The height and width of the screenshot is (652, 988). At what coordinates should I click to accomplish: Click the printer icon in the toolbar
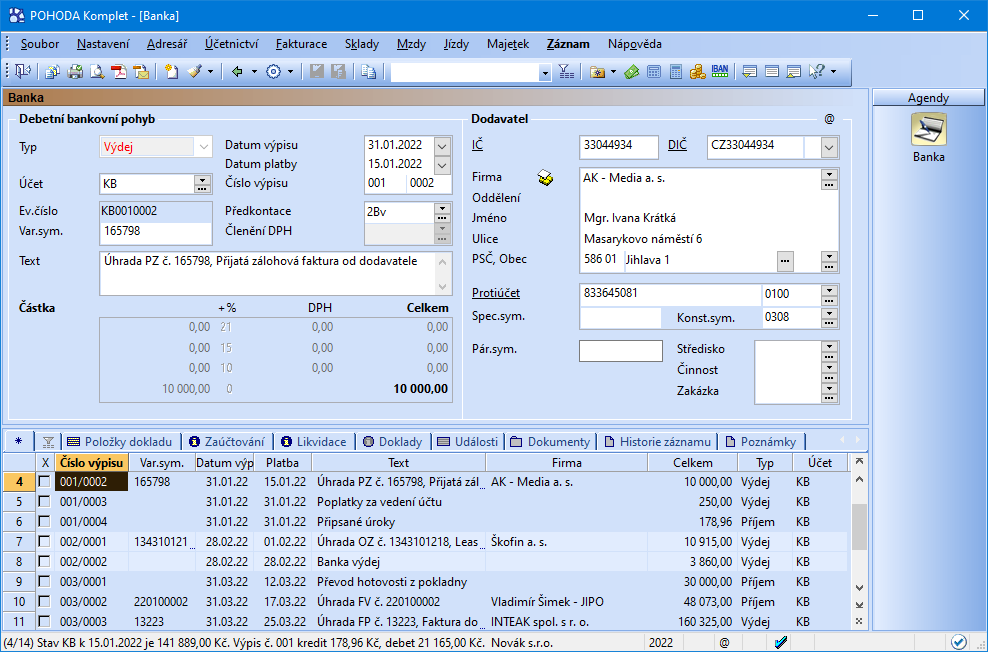tap(75, 72)
